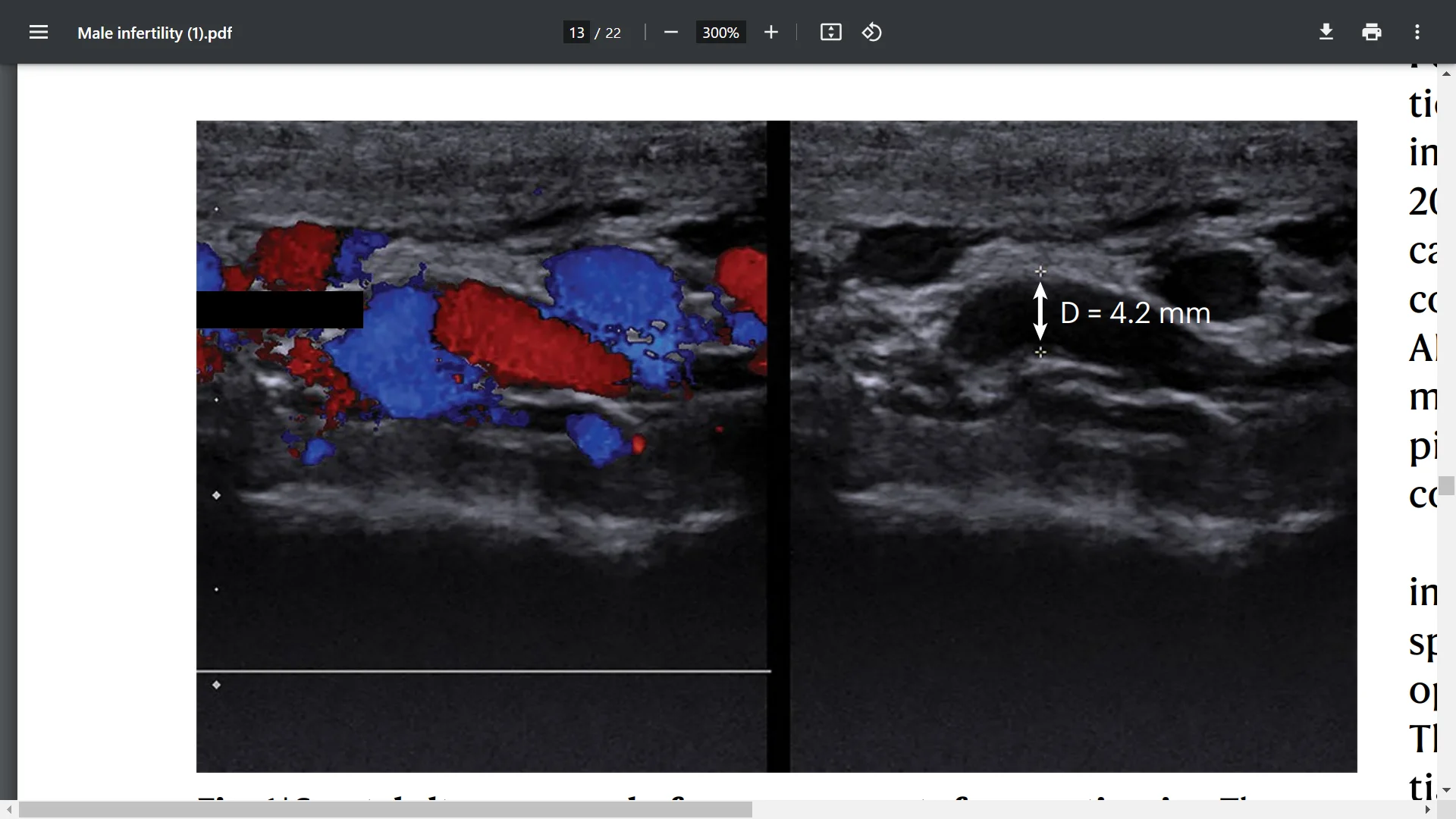The image size is (1456, 819).
Task: Click the scroll left arrow
Action: 8,810
